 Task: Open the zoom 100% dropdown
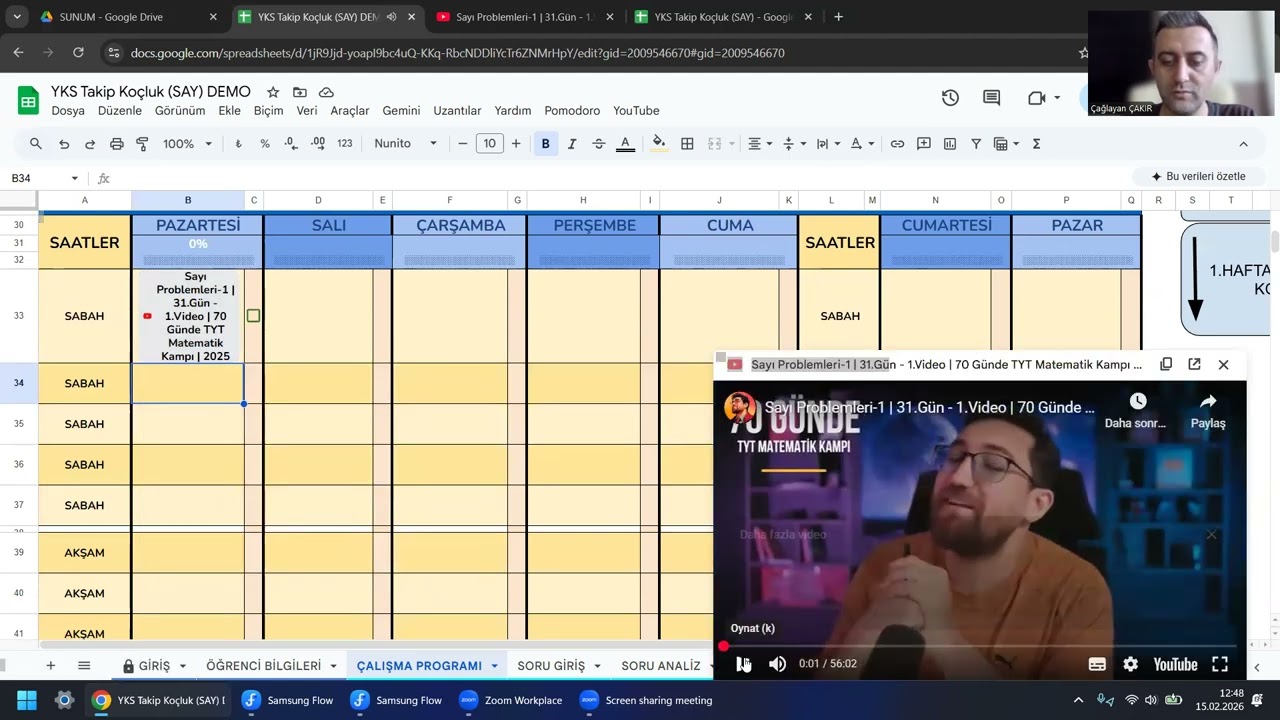click(188, 144)
